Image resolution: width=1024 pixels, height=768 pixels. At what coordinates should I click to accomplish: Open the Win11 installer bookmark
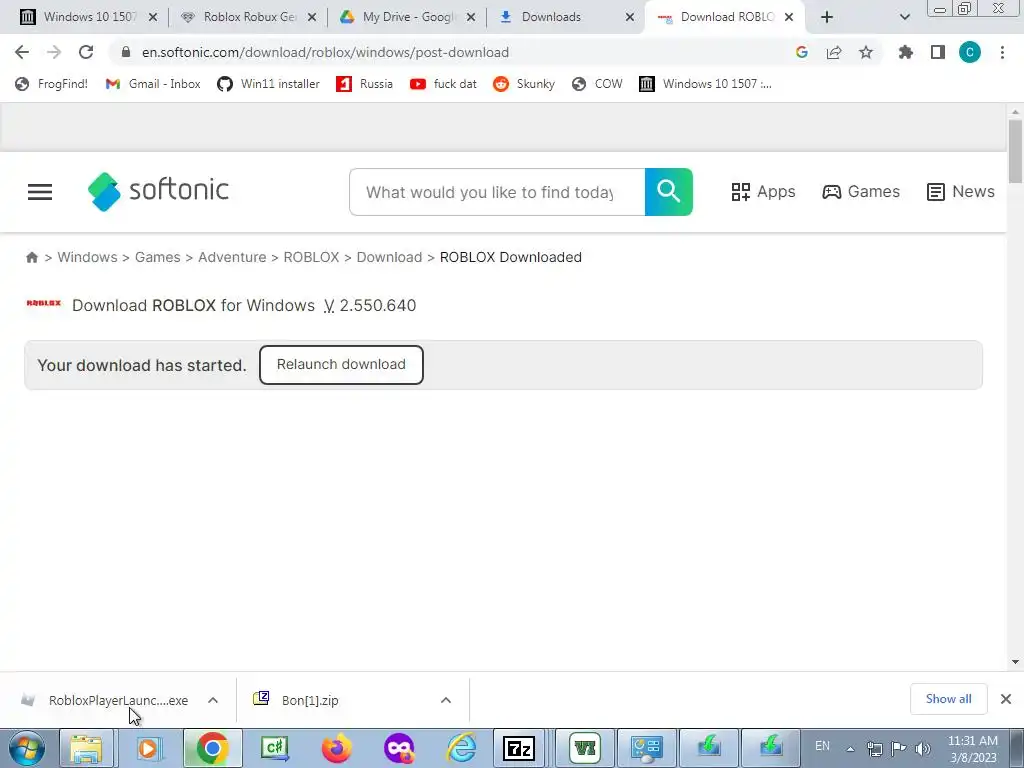pyautogui.click(x=268, y=84)
